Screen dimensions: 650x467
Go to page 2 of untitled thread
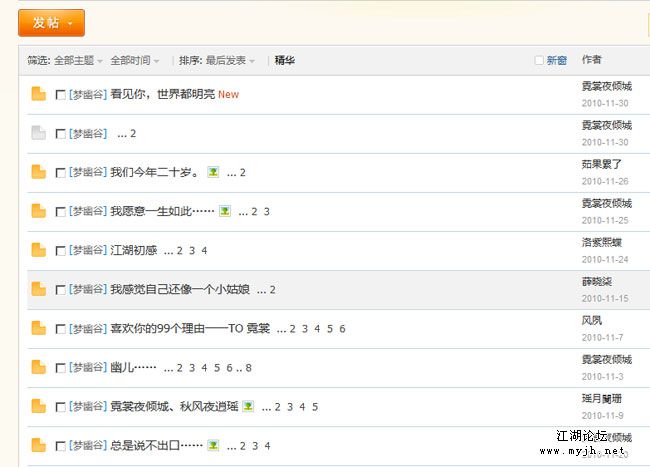tap(133, 133)
